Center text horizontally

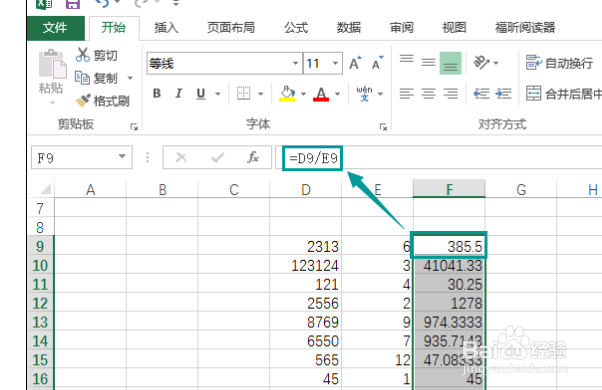pyautogui.click(x=428, y=93)
